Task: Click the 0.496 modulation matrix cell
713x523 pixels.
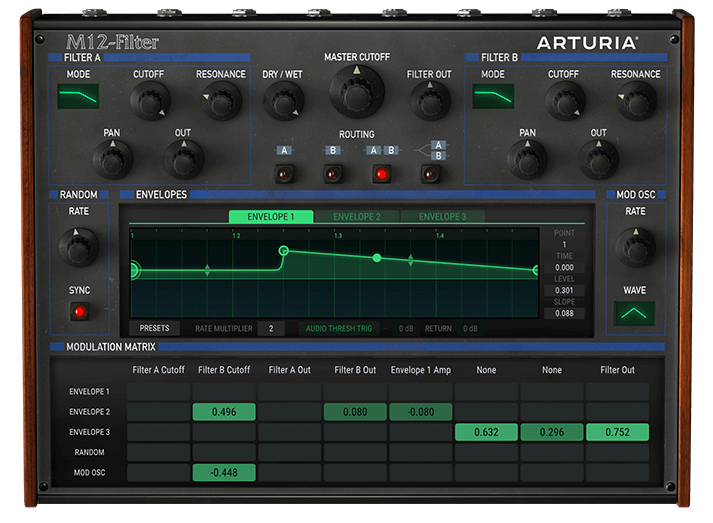Action: click(224, 412)
